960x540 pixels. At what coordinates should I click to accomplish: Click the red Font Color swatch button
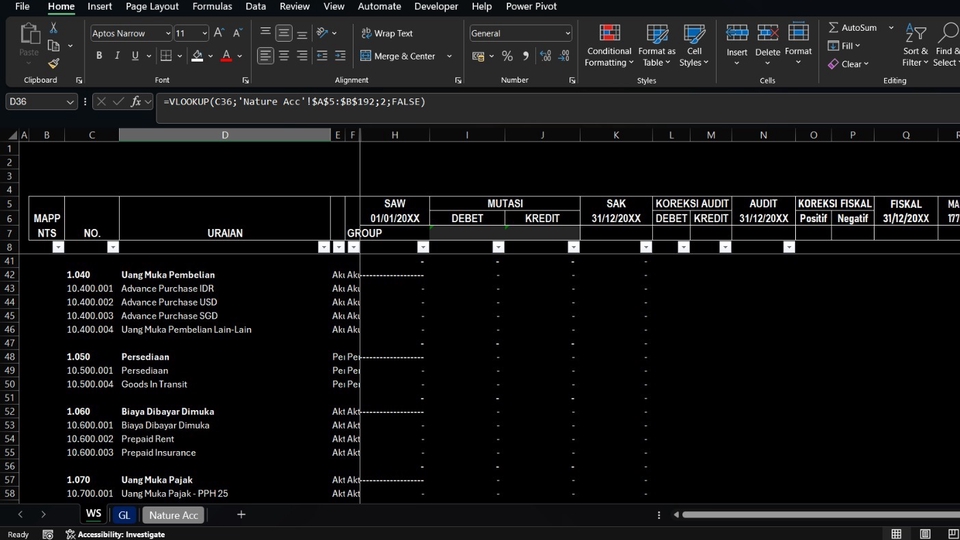point(226,56)
